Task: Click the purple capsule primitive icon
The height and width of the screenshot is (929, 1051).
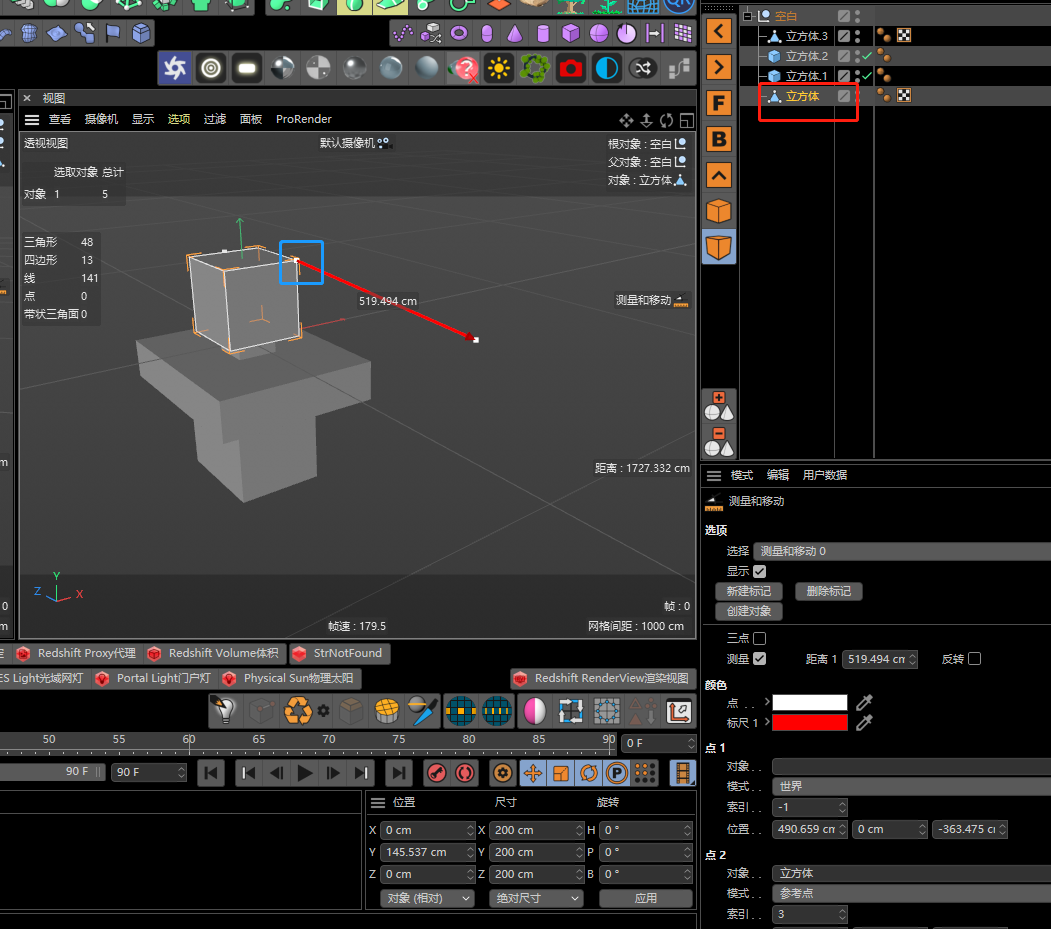Action: pyautogui.click(x=487, y=33)
